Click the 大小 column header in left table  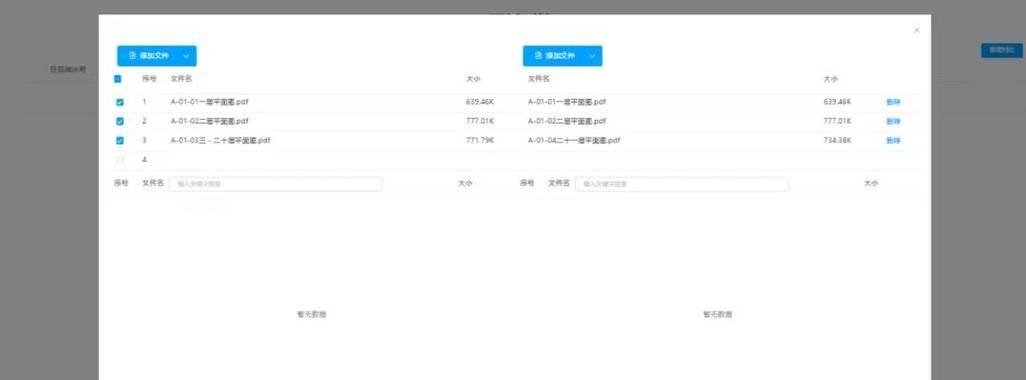(473, 79)
